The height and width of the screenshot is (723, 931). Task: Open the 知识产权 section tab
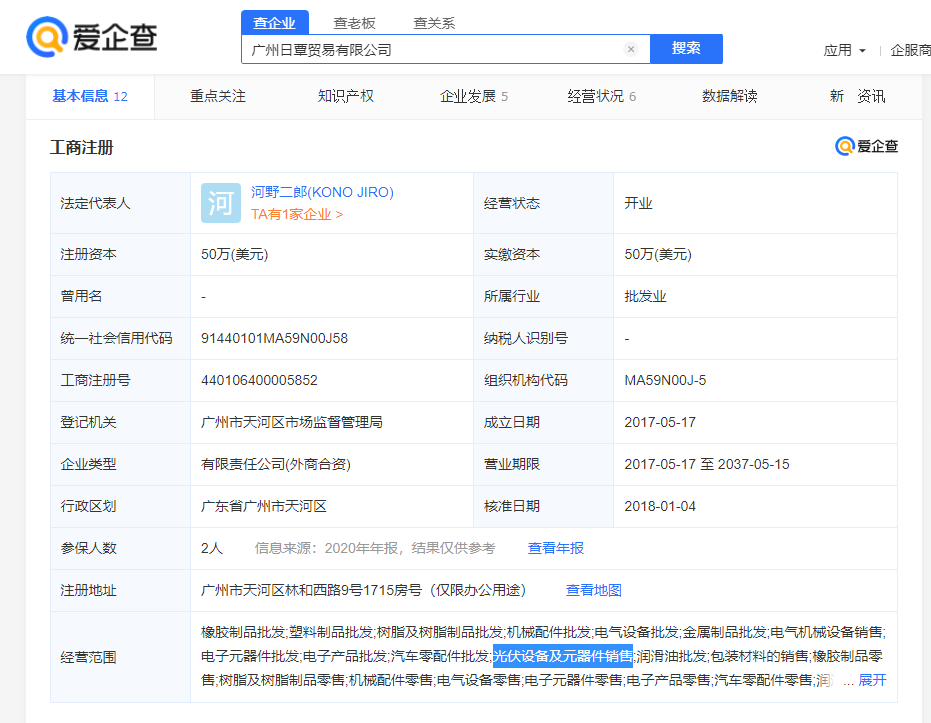click(346, 96)
